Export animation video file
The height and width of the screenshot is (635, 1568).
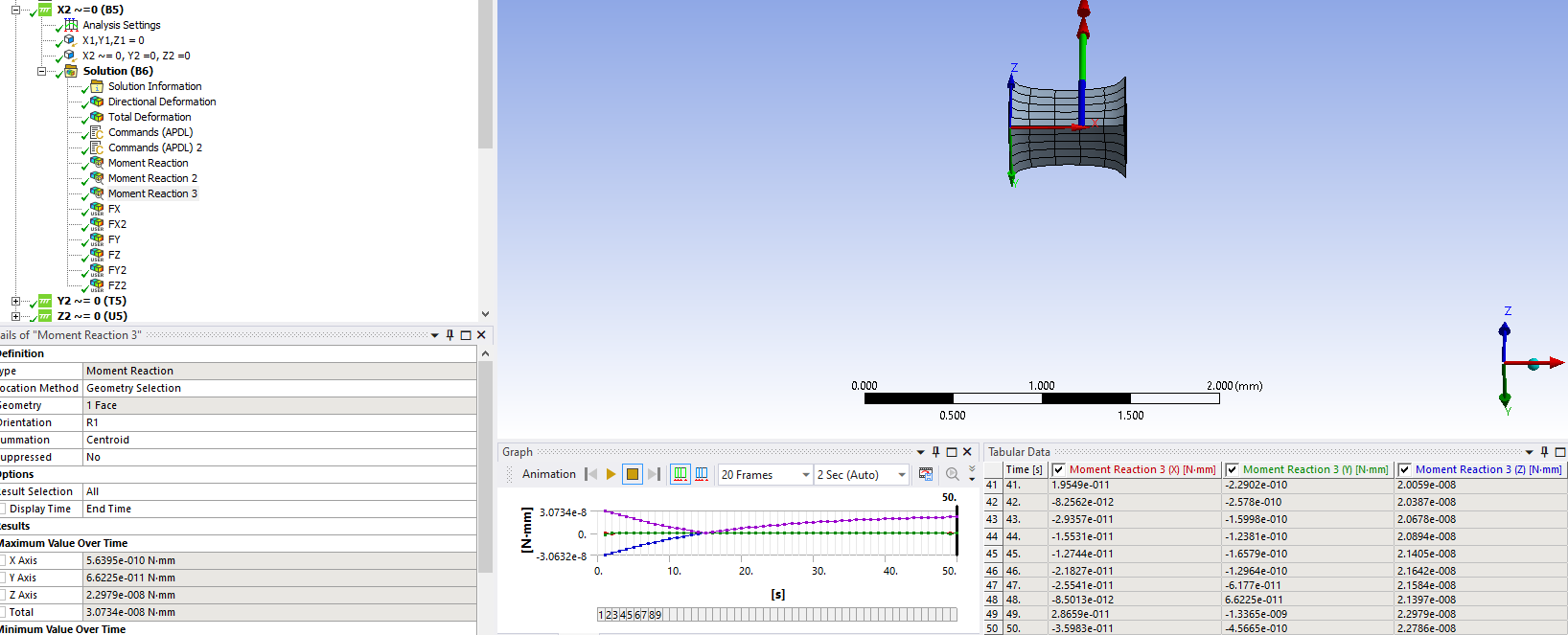pos(926,474)
